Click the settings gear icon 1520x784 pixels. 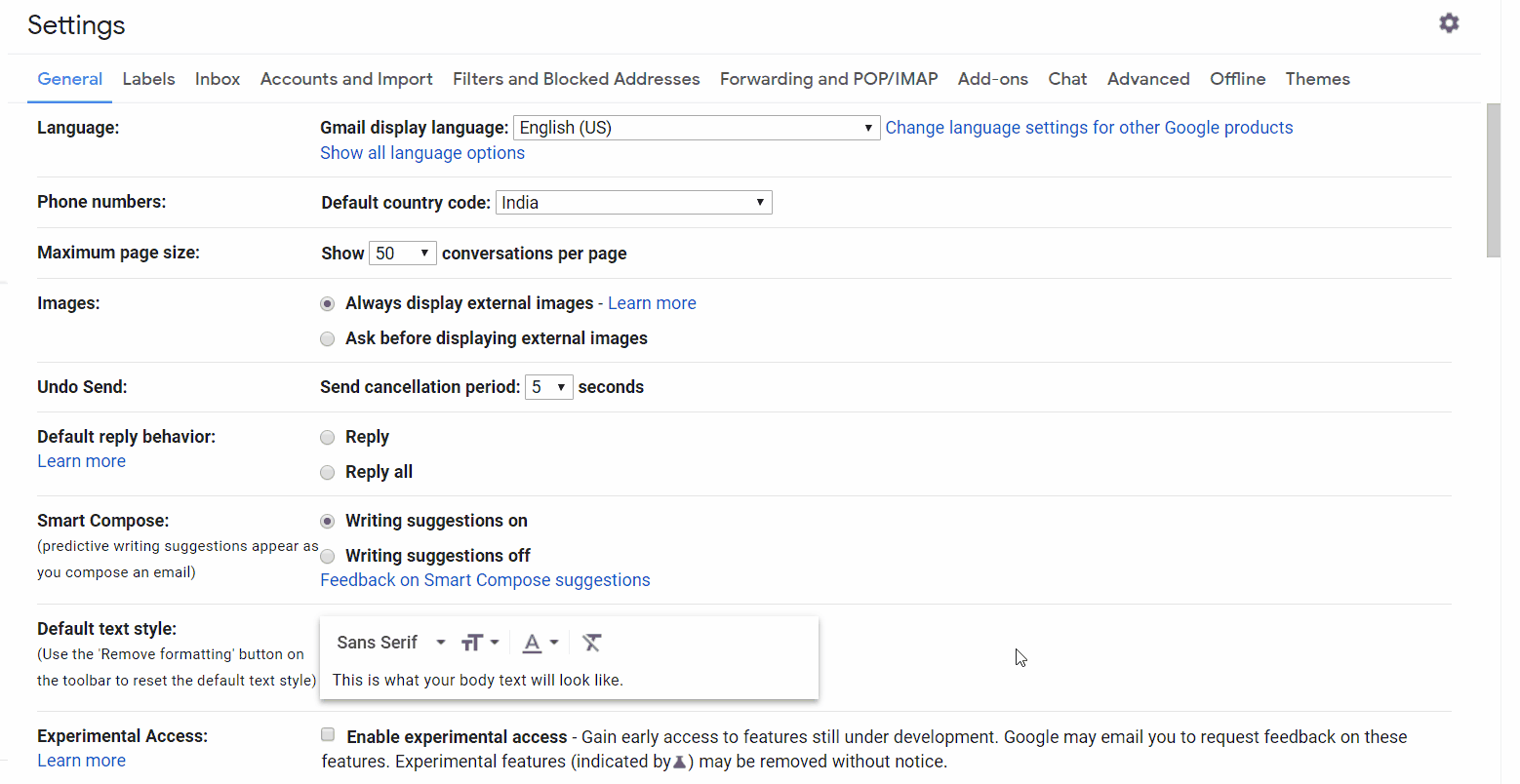[x=1449, y=23]
